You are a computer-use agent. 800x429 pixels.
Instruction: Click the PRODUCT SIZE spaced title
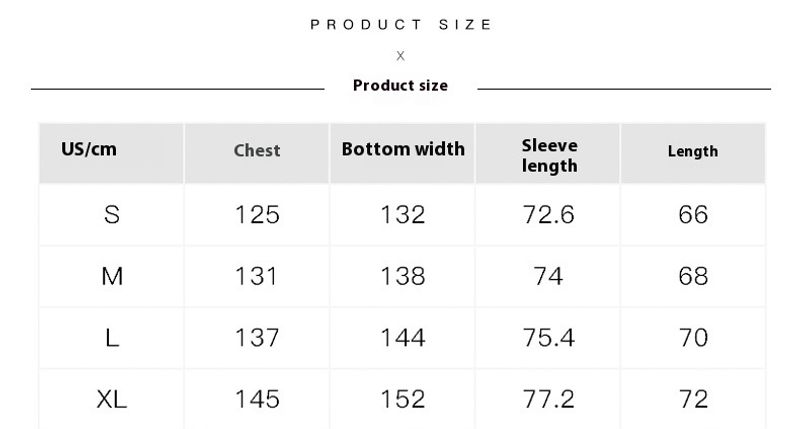pyautogui.click(x=401, y=24)
